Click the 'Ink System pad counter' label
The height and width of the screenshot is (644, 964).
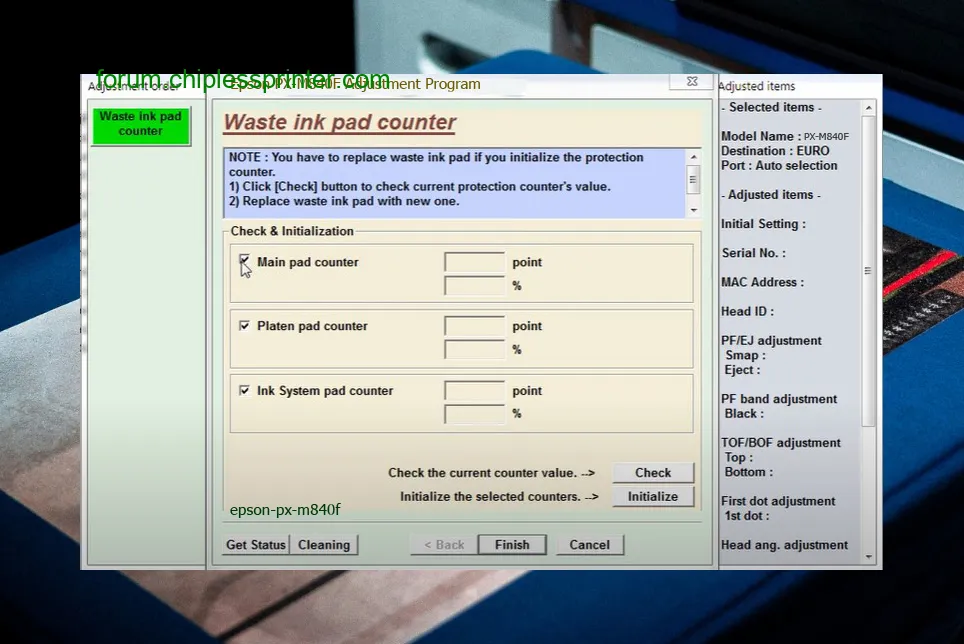(325, 390)
